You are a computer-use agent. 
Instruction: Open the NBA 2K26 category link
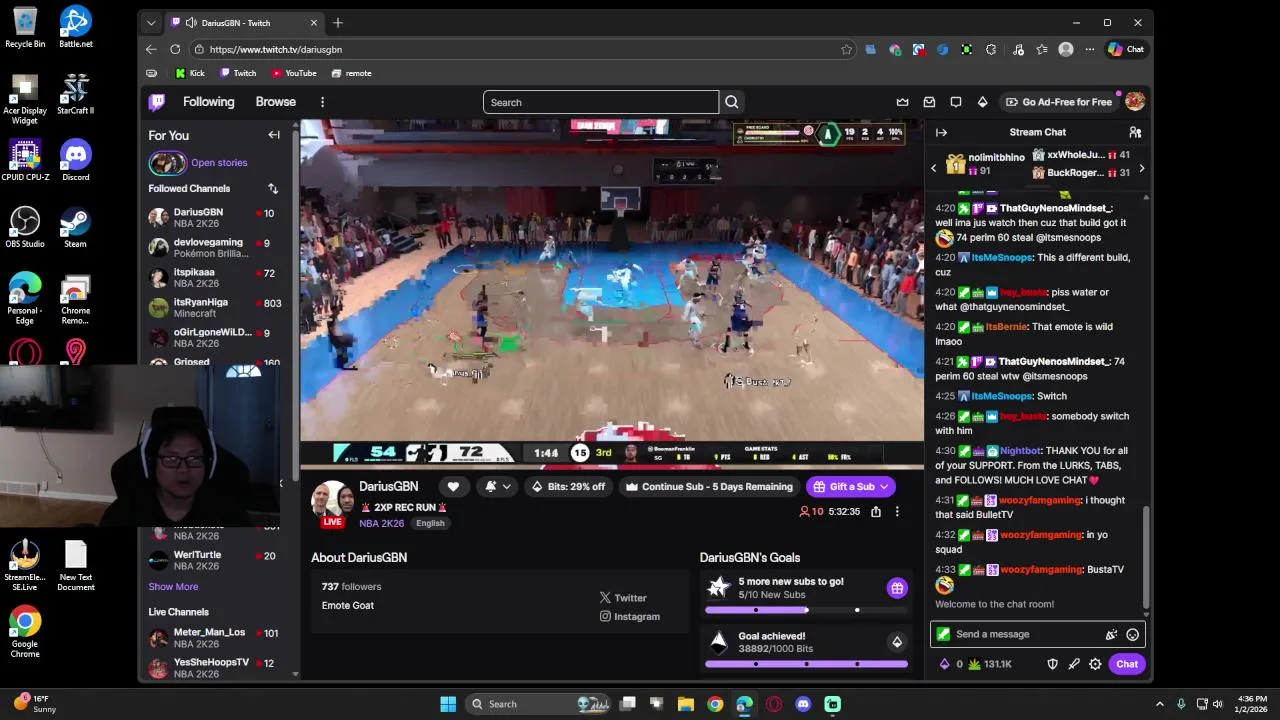point(381,523)
